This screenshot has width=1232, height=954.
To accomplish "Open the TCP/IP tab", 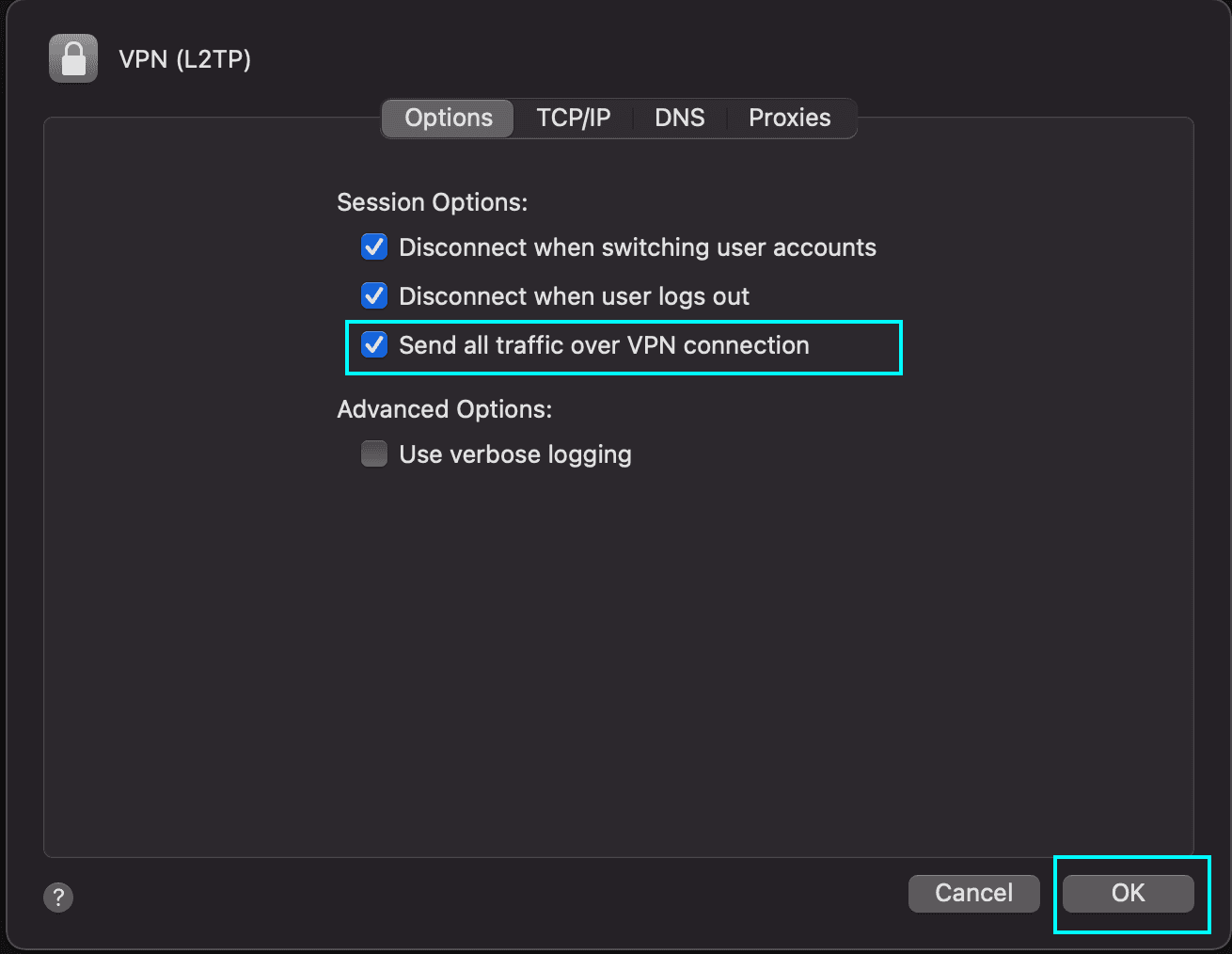I will click(574, 118).
